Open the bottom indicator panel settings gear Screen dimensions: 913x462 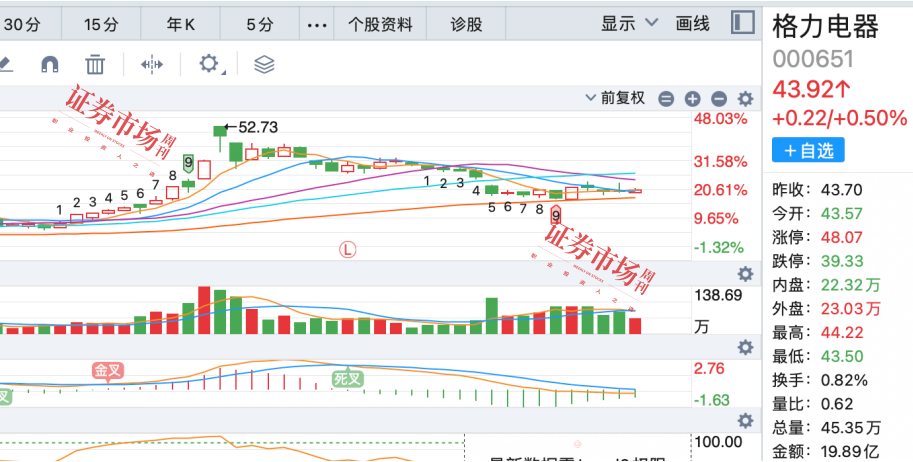pos(745,421)
